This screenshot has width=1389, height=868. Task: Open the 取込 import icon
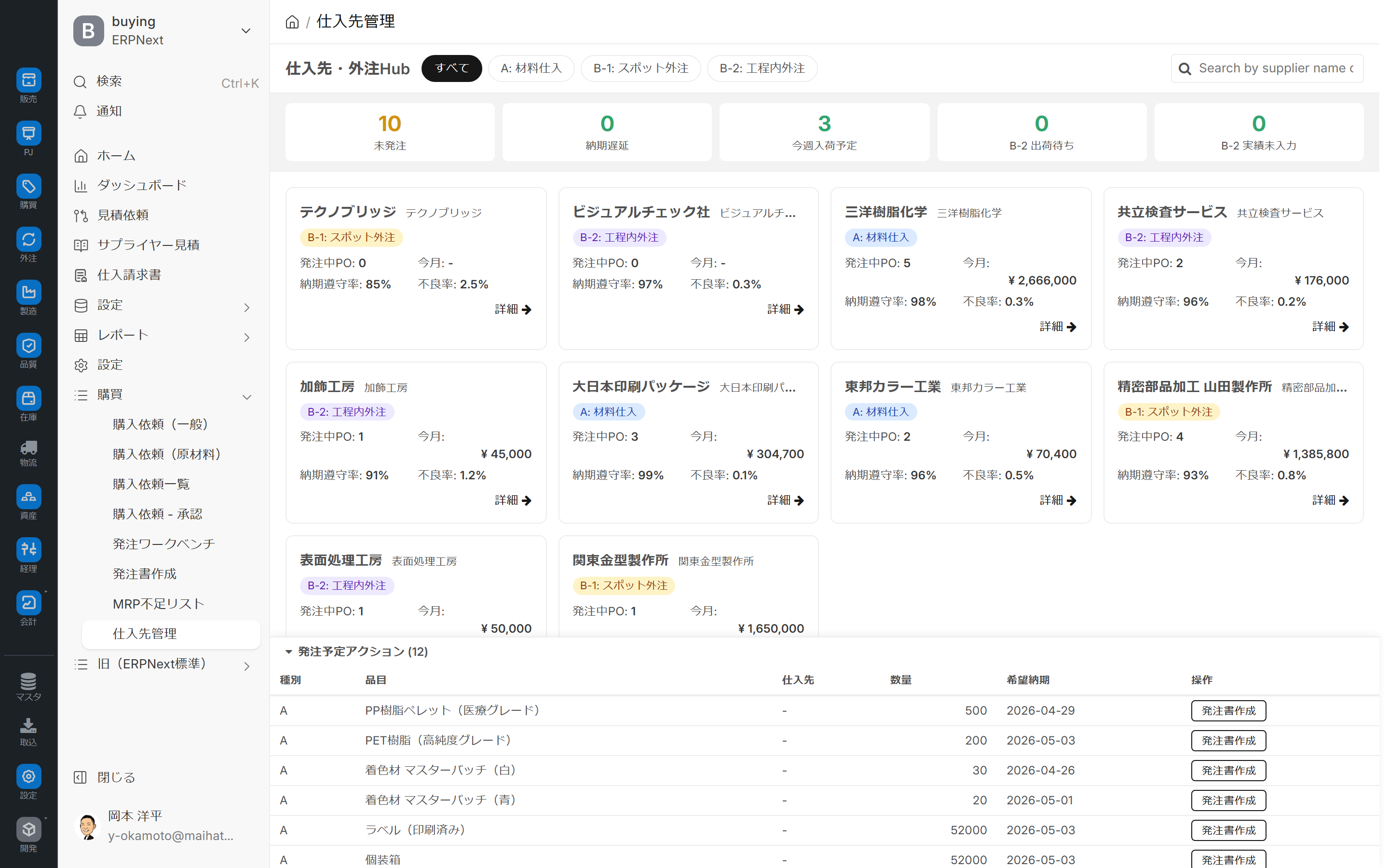tap(28, 727)
